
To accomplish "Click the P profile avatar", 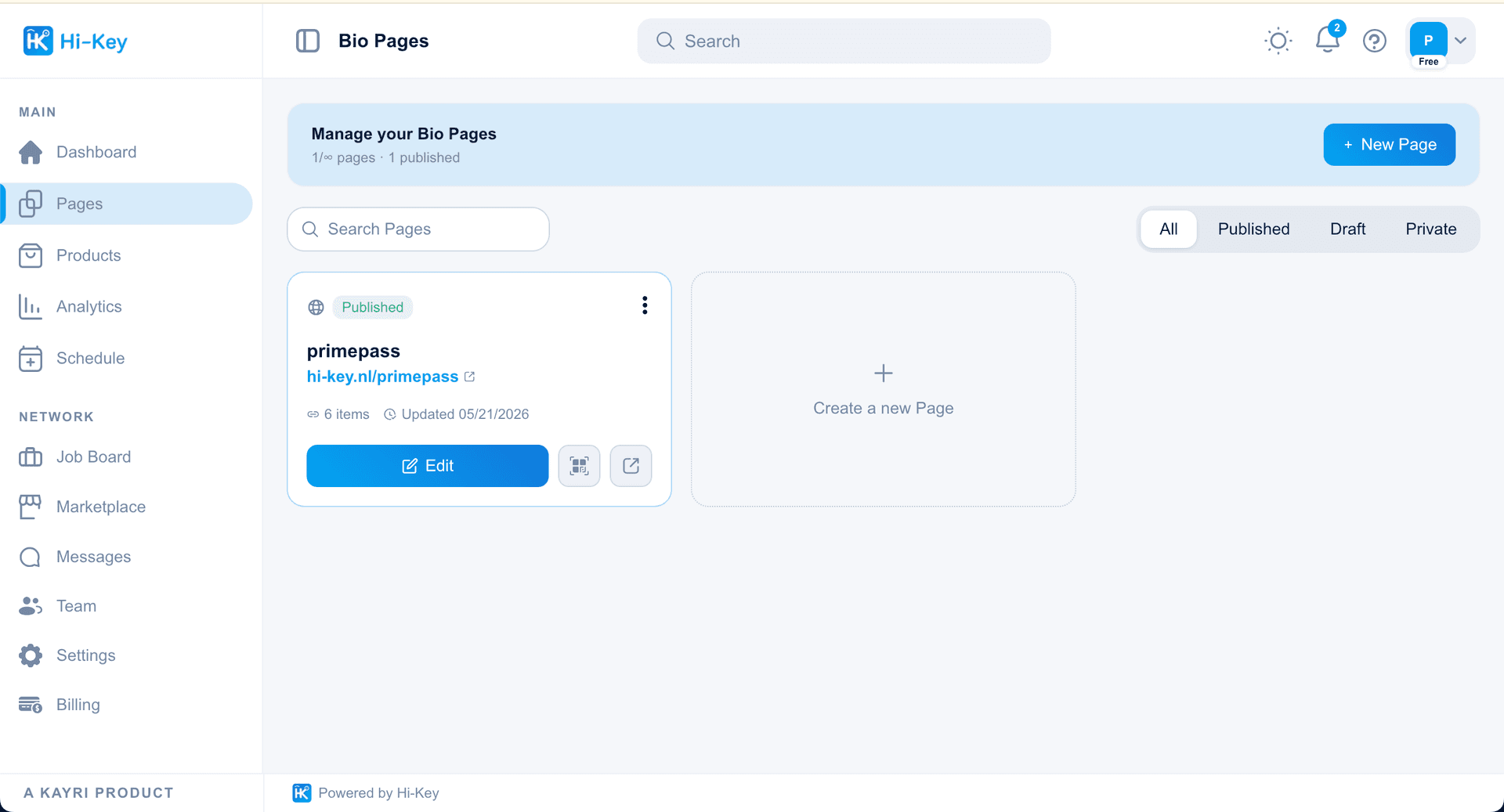I will [1428, 40].
